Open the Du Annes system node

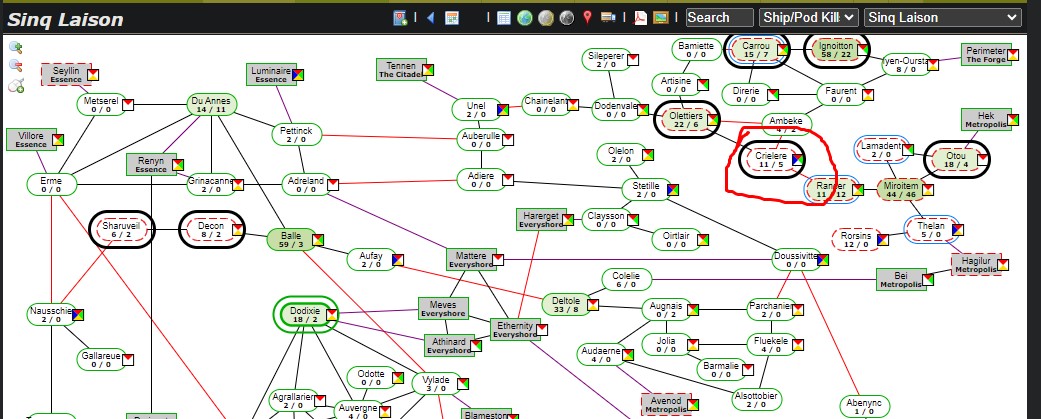(212, 105)
